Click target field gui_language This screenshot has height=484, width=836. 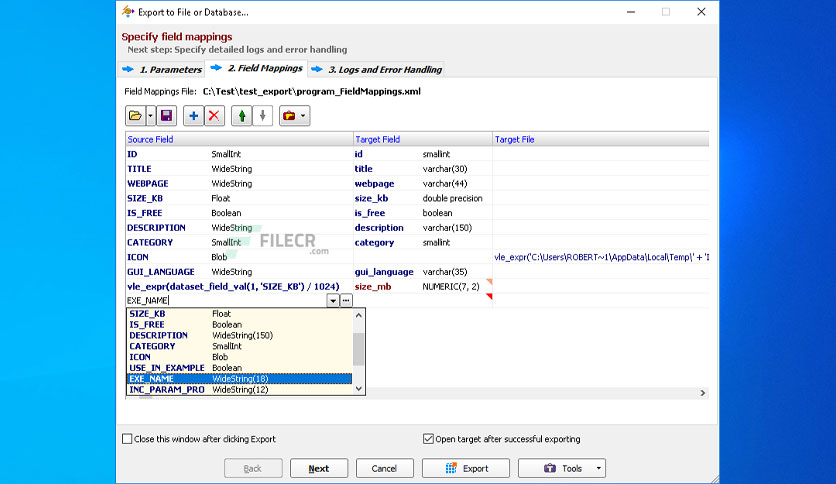pyautogui.click(x=384, y=272)
